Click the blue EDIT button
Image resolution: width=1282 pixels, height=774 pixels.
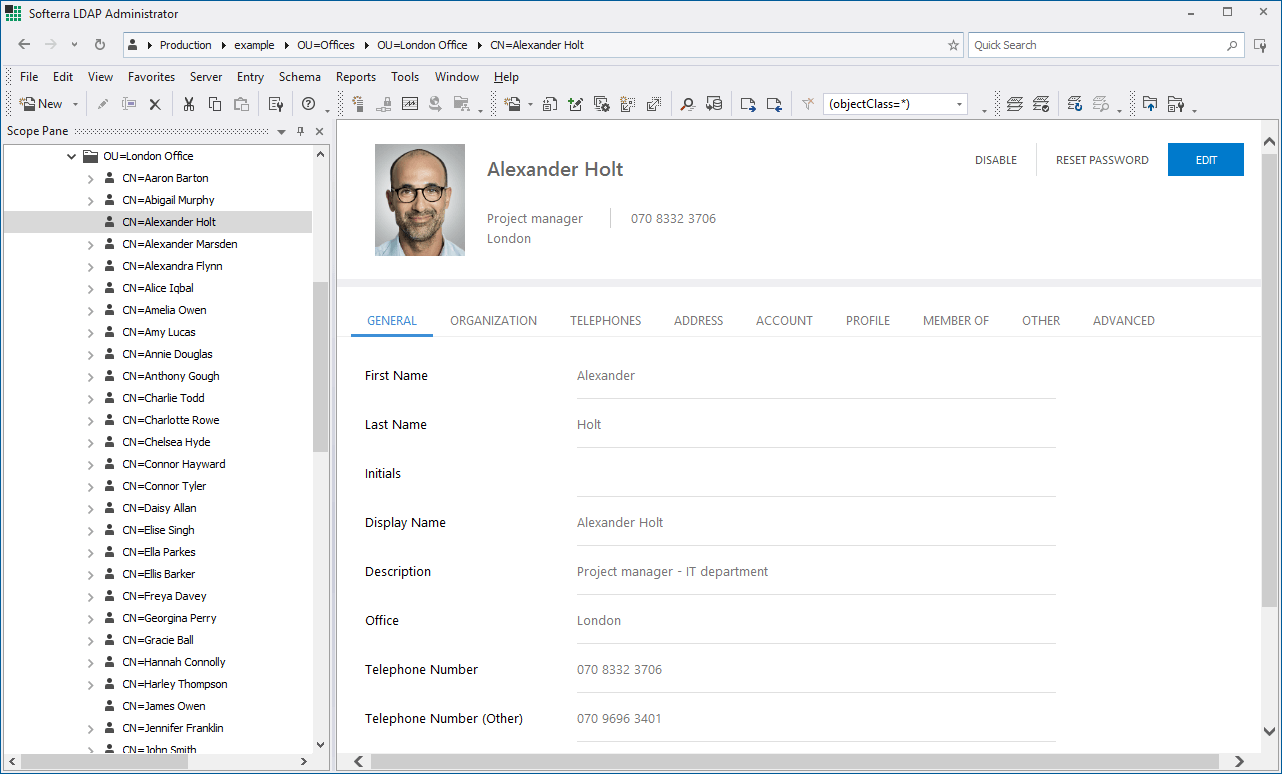[x=1205, y=160]
